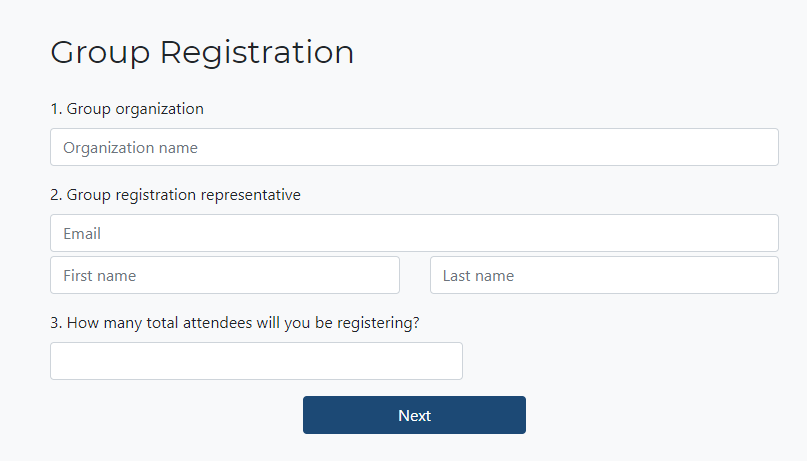Click the 'Email' placeholder text
The height and width of the screenshot is (461, 807).
pos(82,234)
